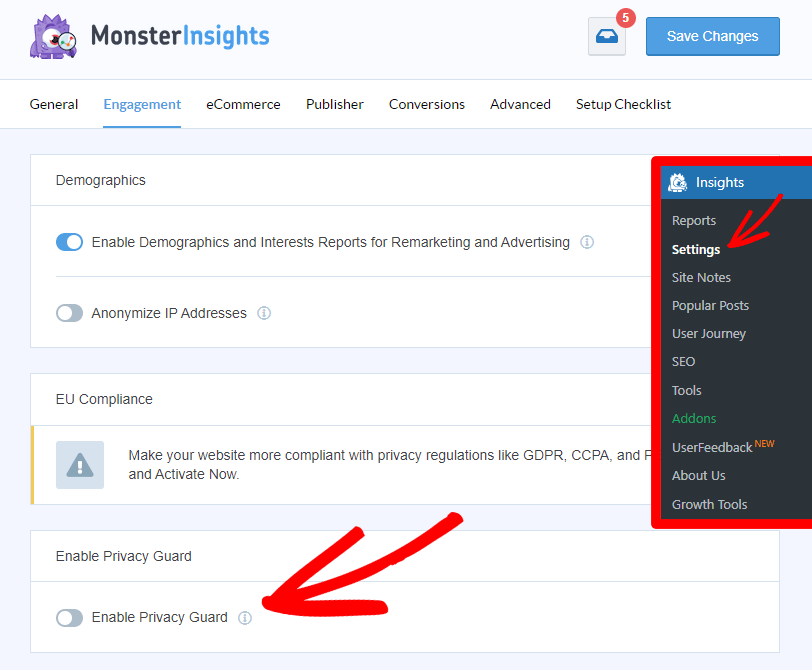Click the Save Changes button
Image resolution: width=812 pixels, height=670 pixels.
point(712,36)
